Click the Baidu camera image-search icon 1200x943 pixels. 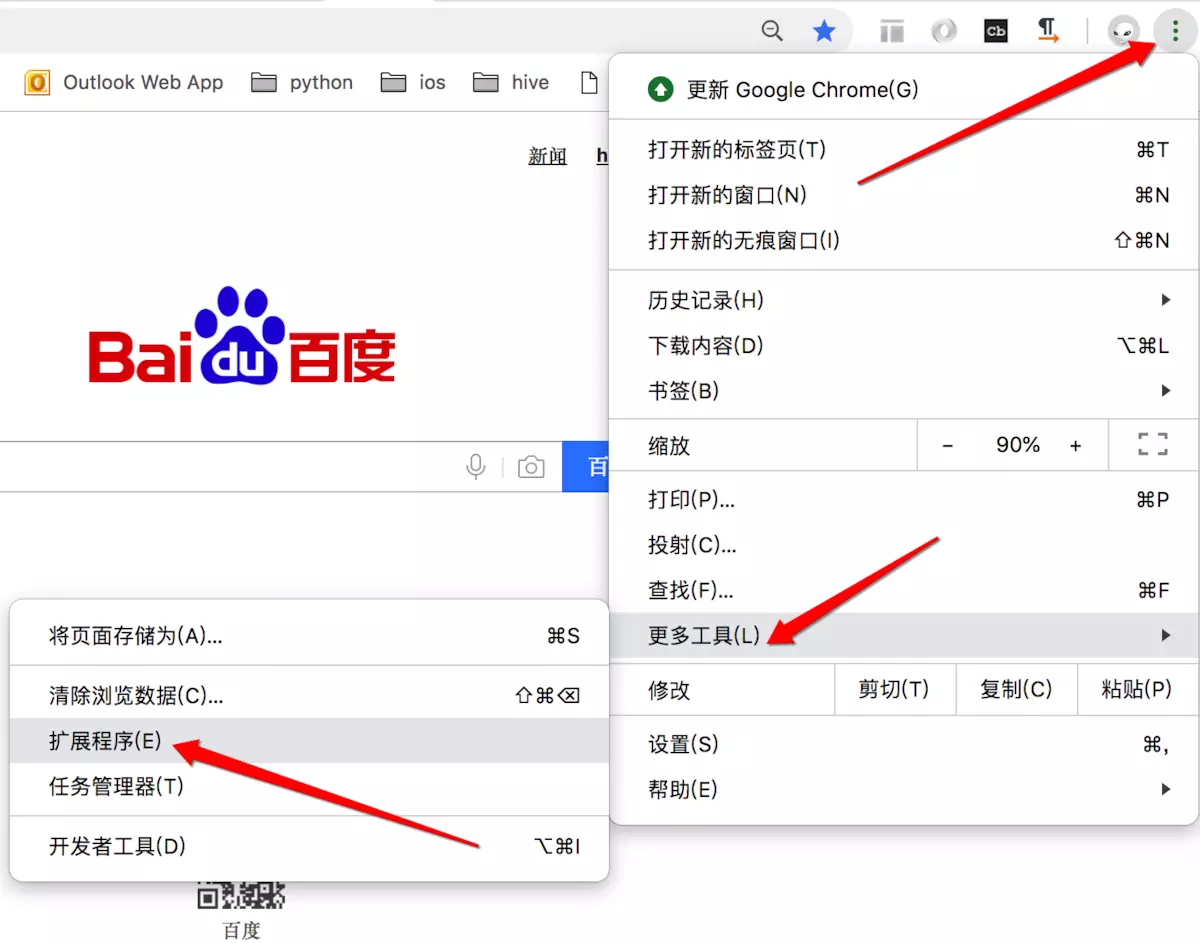pos(531,467)
